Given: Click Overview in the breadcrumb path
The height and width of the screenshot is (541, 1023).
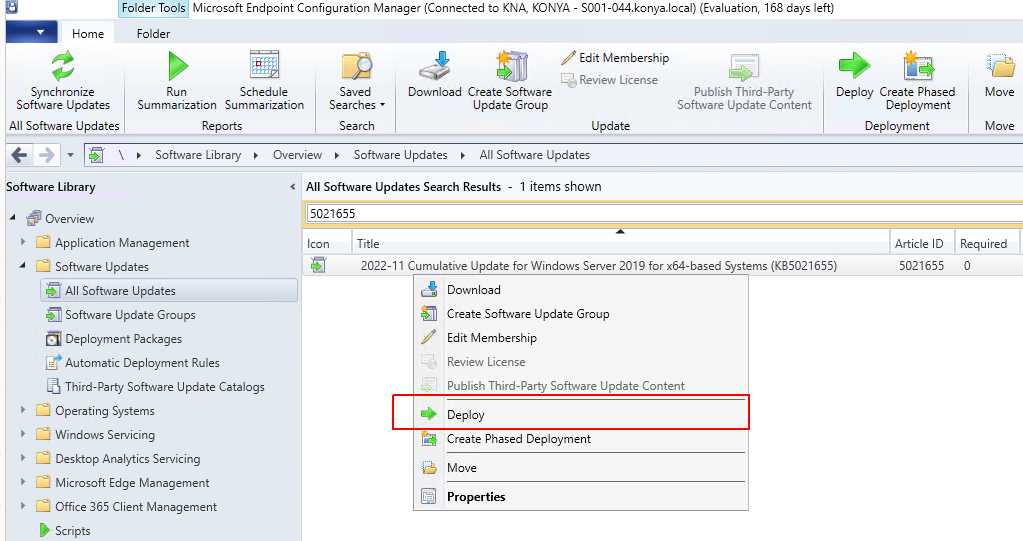Looking at the screenshot, I should point(298,155).
